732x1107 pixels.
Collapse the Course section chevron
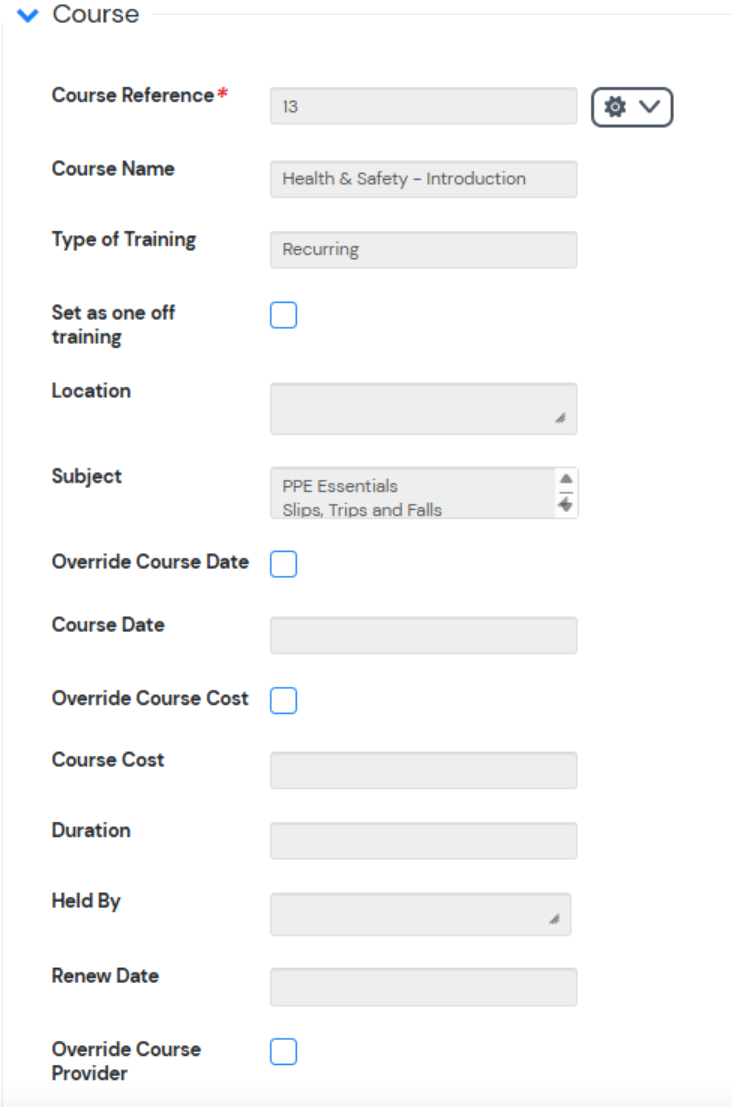click(x=28, y=16)
